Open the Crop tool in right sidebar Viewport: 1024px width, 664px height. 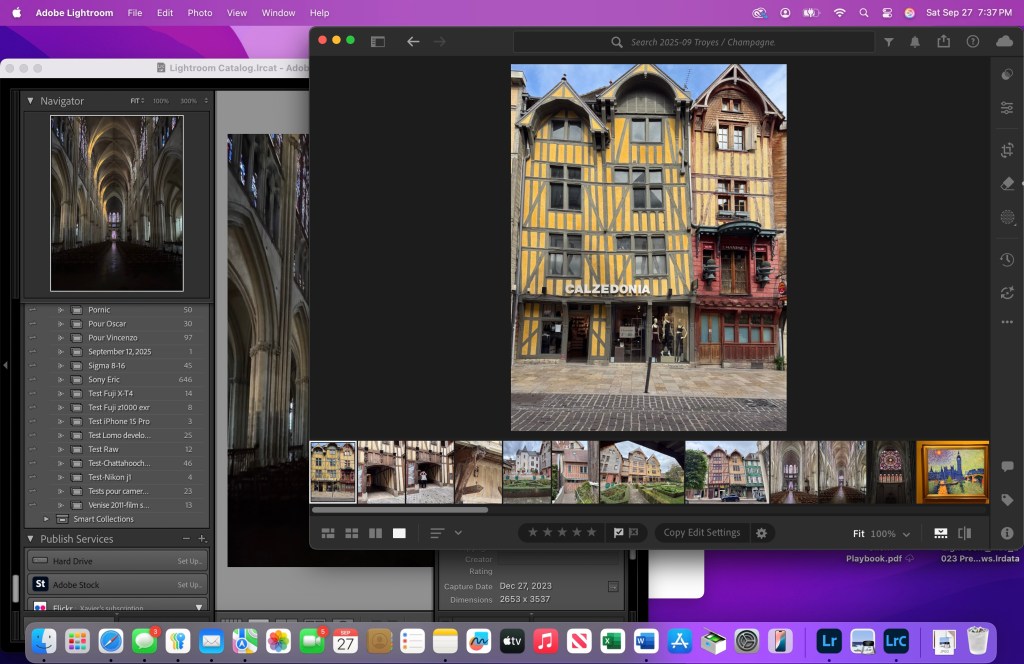click(1007, 150)
